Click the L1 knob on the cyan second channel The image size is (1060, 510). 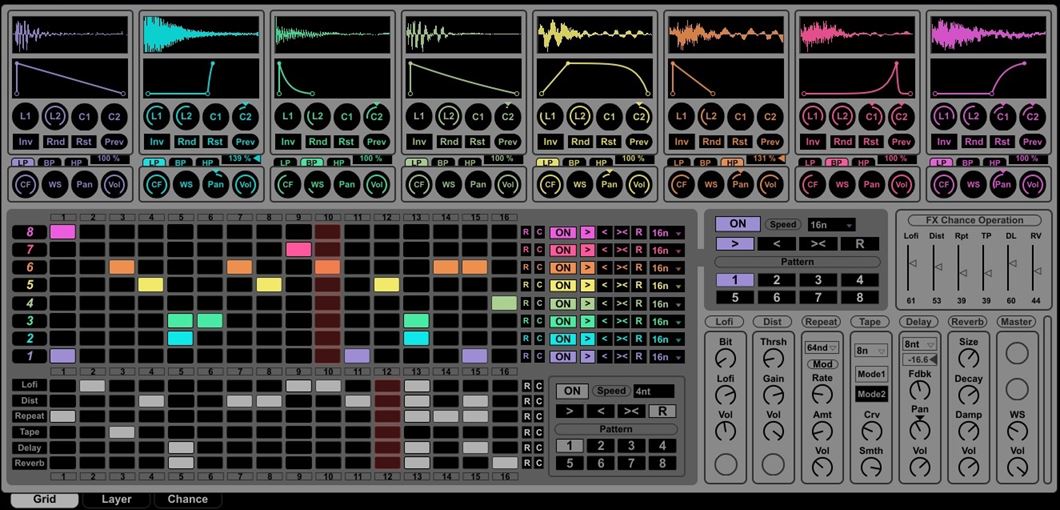pyautogui.click(x=156, y=117)
